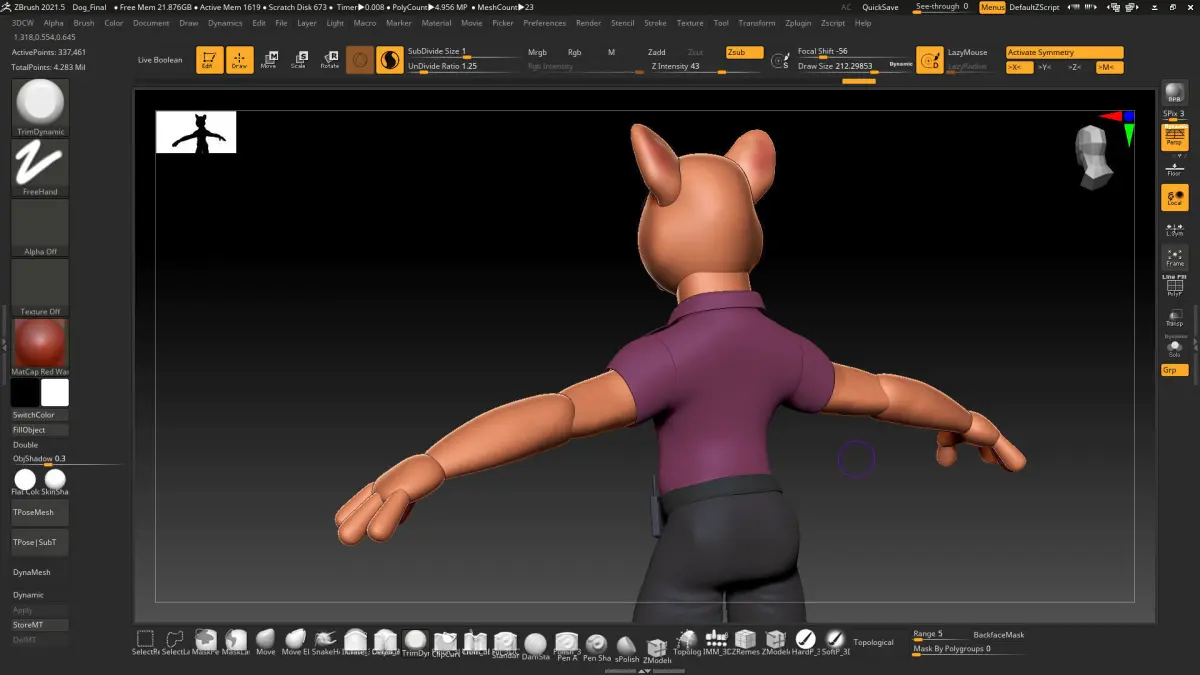The height and width of the screenshot is (675, 1200).
Task: Open the Alpha Off selector
Action: click(x=40, y=227)
